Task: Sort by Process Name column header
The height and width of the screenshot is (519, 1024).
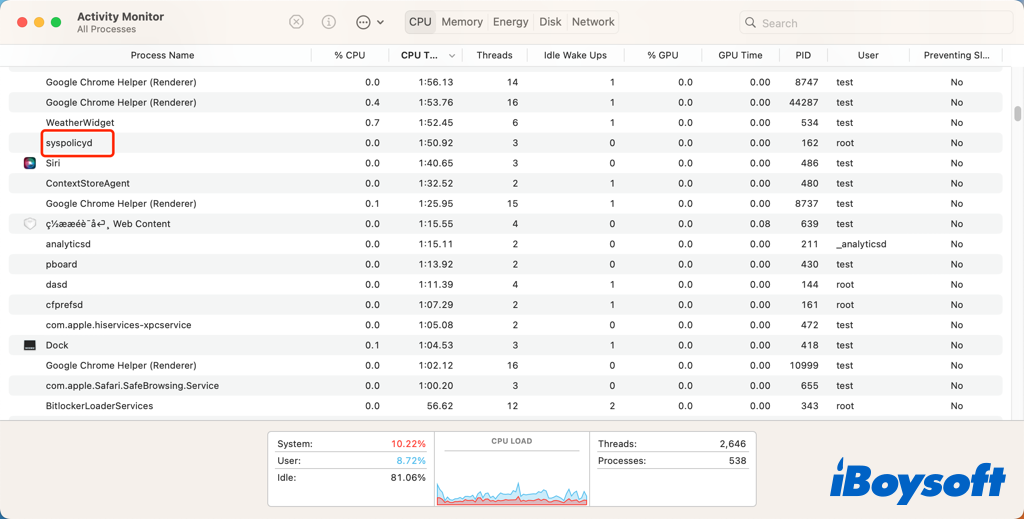Action: (x=162, y=55)
